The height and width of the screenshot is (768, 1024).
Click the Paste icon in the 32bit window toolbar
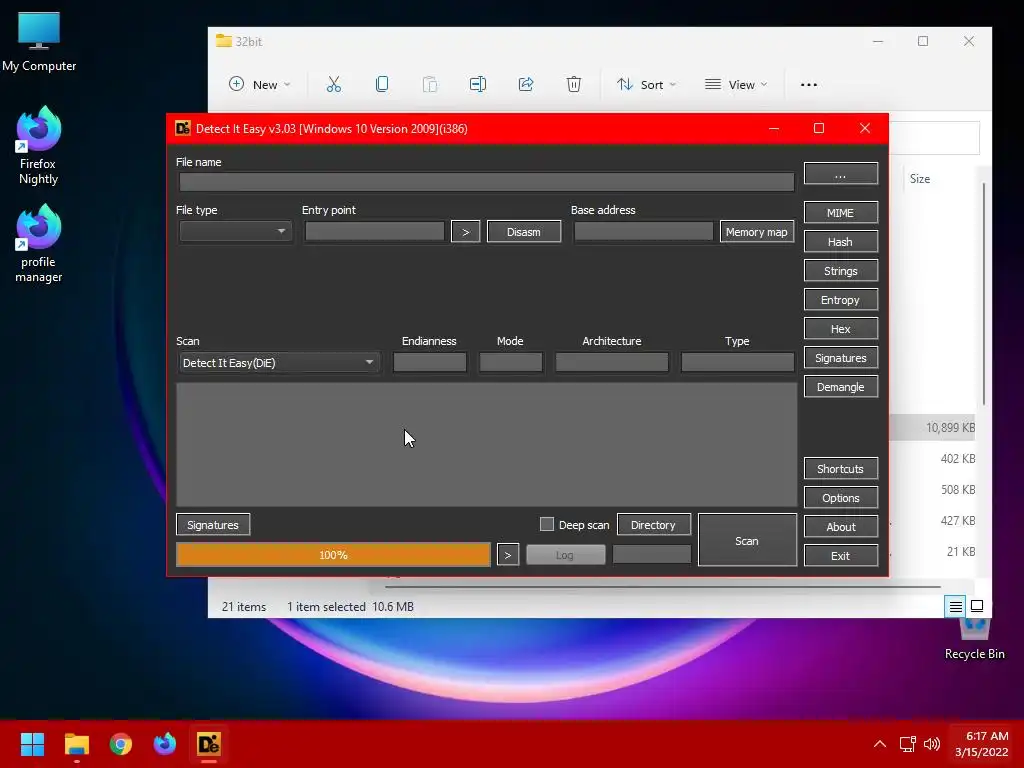(x=430, y=84)
